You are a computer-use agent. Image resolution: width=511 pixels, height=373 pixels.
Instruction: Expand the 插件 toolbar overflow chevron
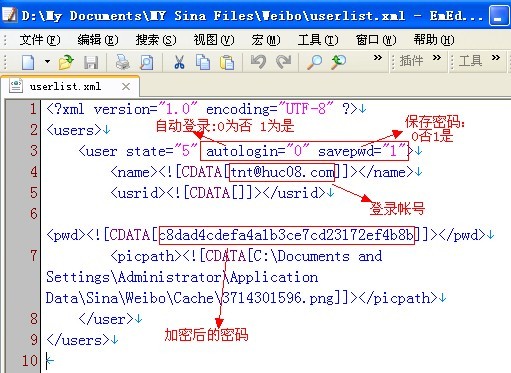[437, 58]
